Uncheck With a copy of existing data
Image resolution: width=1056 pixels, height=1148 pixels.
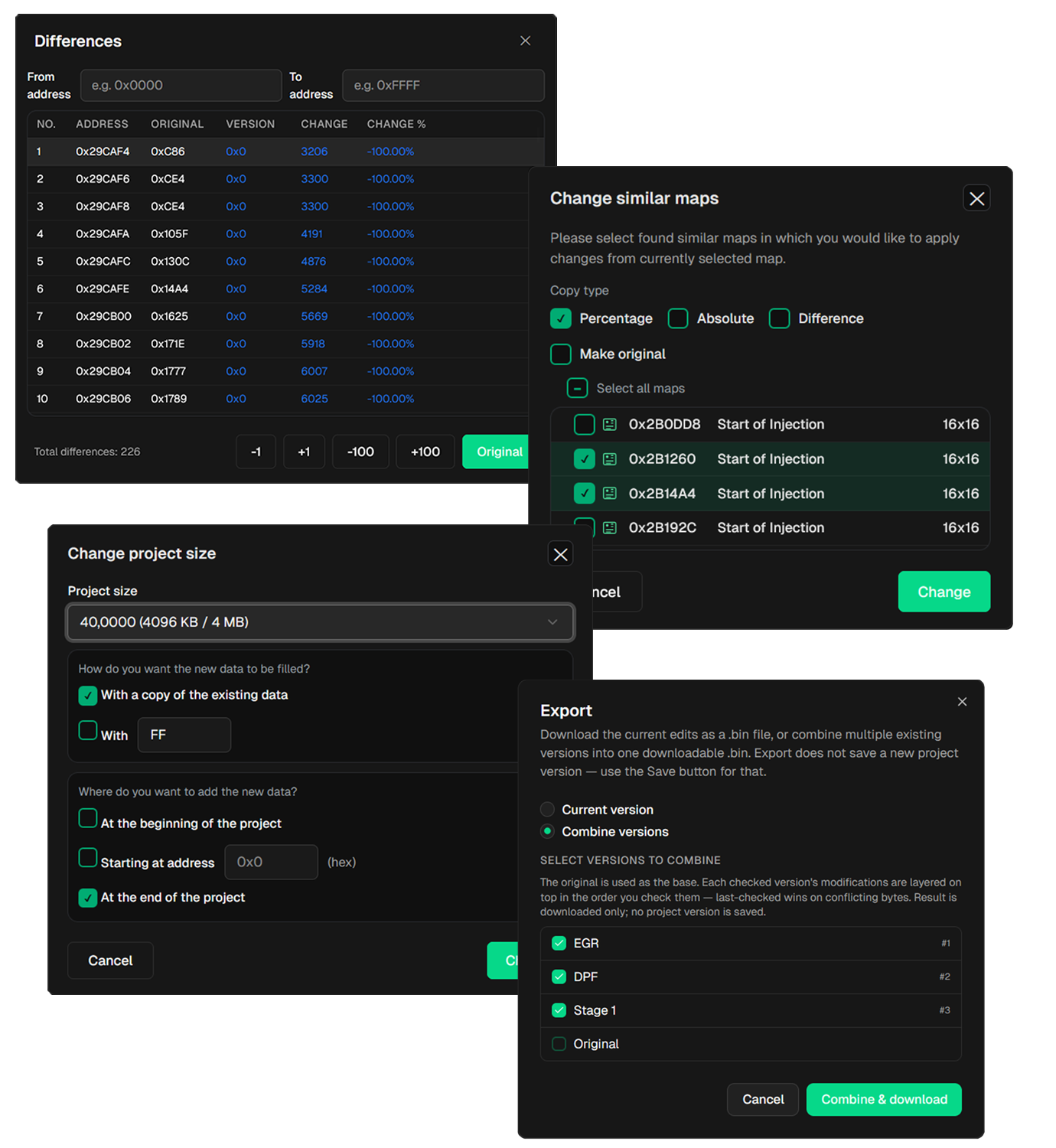pos(88,695)
